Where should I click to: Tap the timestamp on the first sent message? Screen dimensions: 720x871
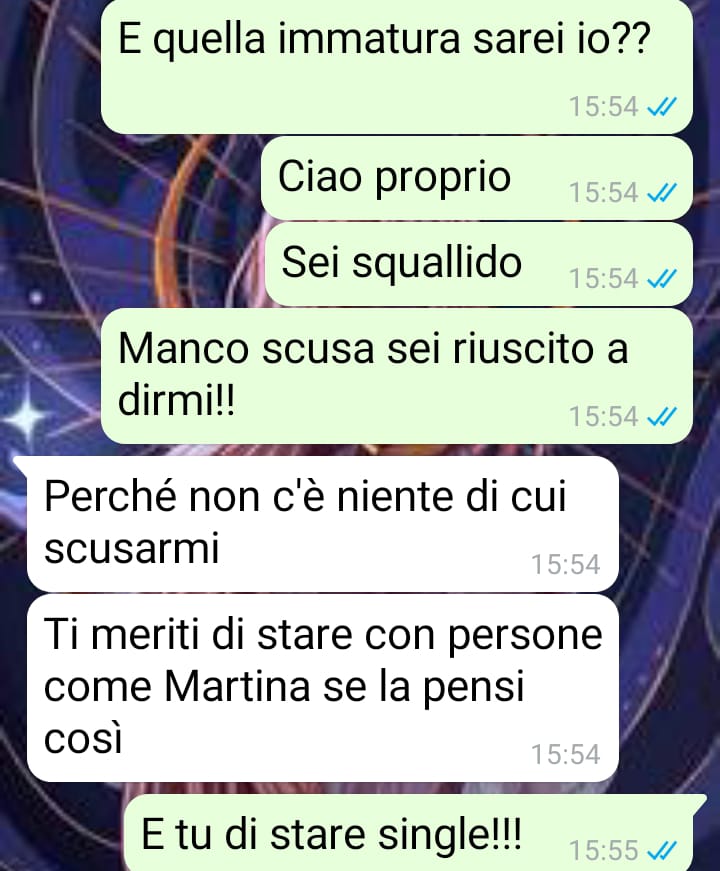pos(603,106)
